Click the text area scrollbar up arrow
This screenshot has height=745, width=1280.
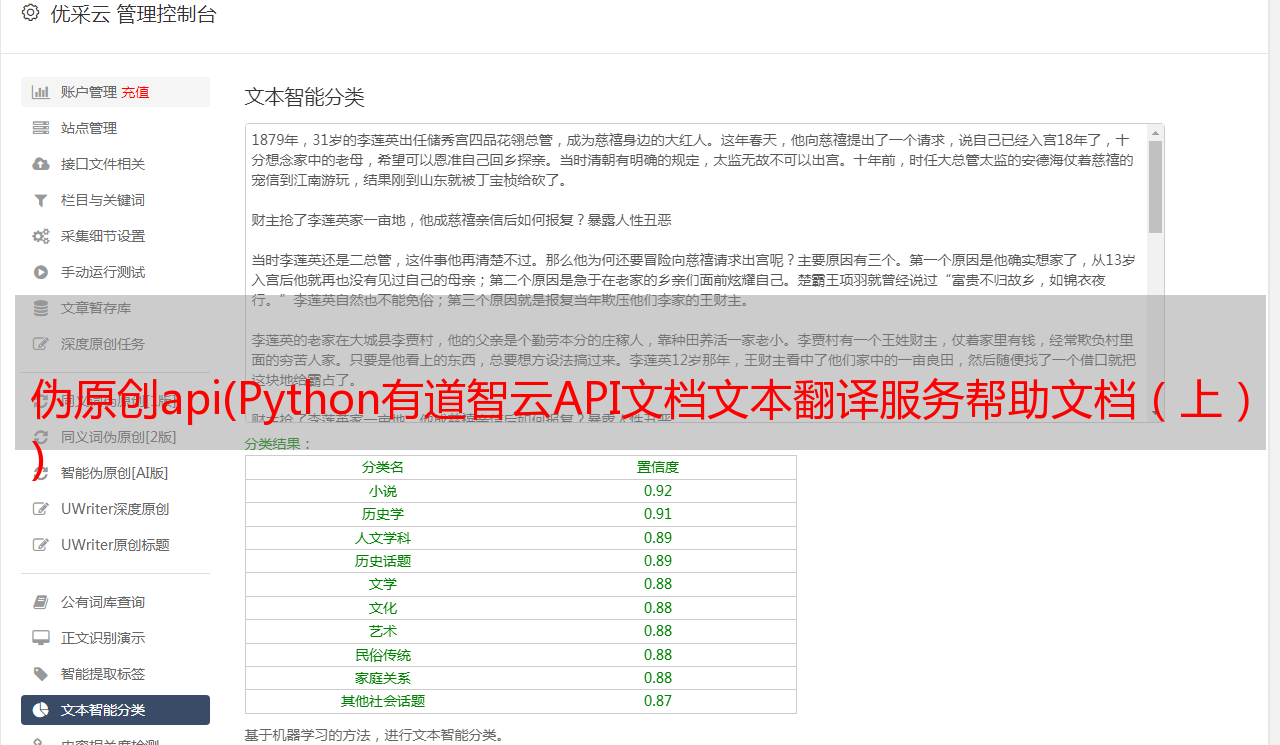point(1155,132)
